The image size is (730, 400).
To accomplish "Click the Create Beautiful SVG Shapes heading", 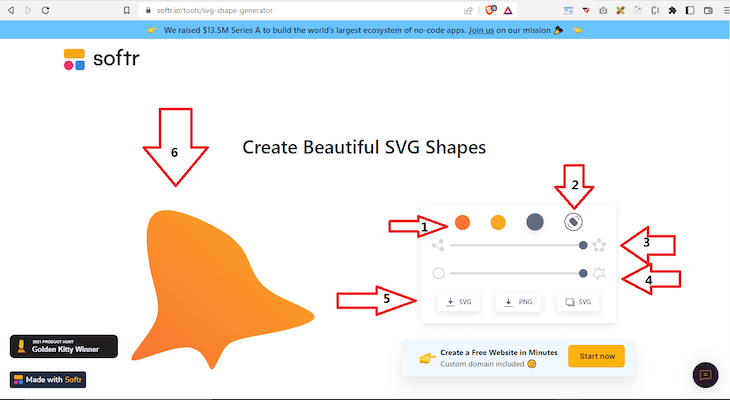I will click(x=364, y=148).
